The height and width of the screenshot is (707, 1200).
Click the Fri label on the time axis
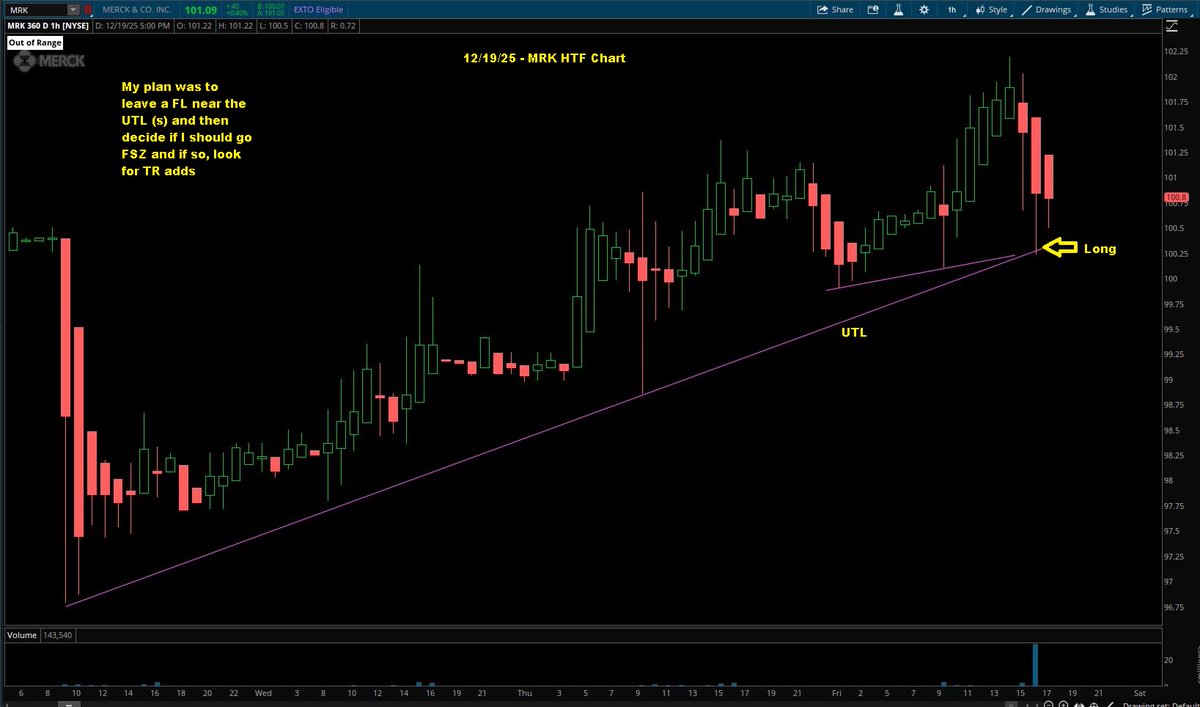[835, 692]
